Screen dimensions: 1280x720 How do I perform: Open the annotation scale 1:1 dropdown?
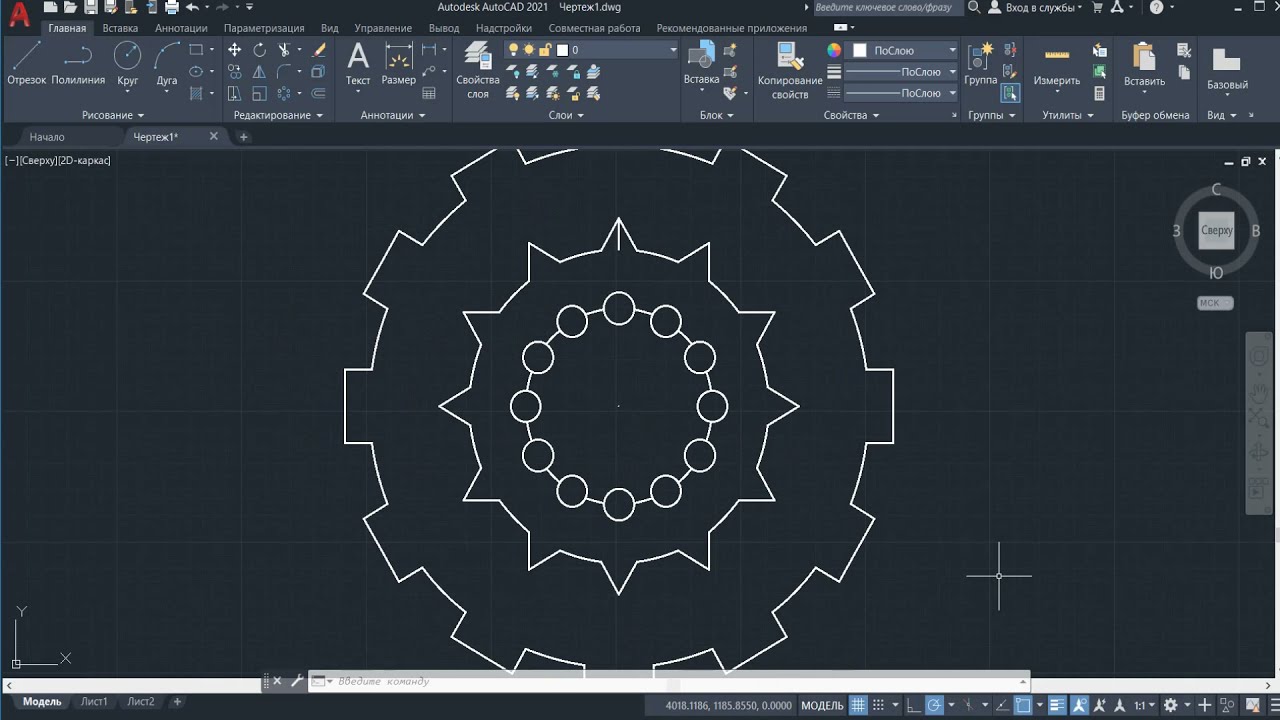pyautogui.click(x=1144, y=705)
